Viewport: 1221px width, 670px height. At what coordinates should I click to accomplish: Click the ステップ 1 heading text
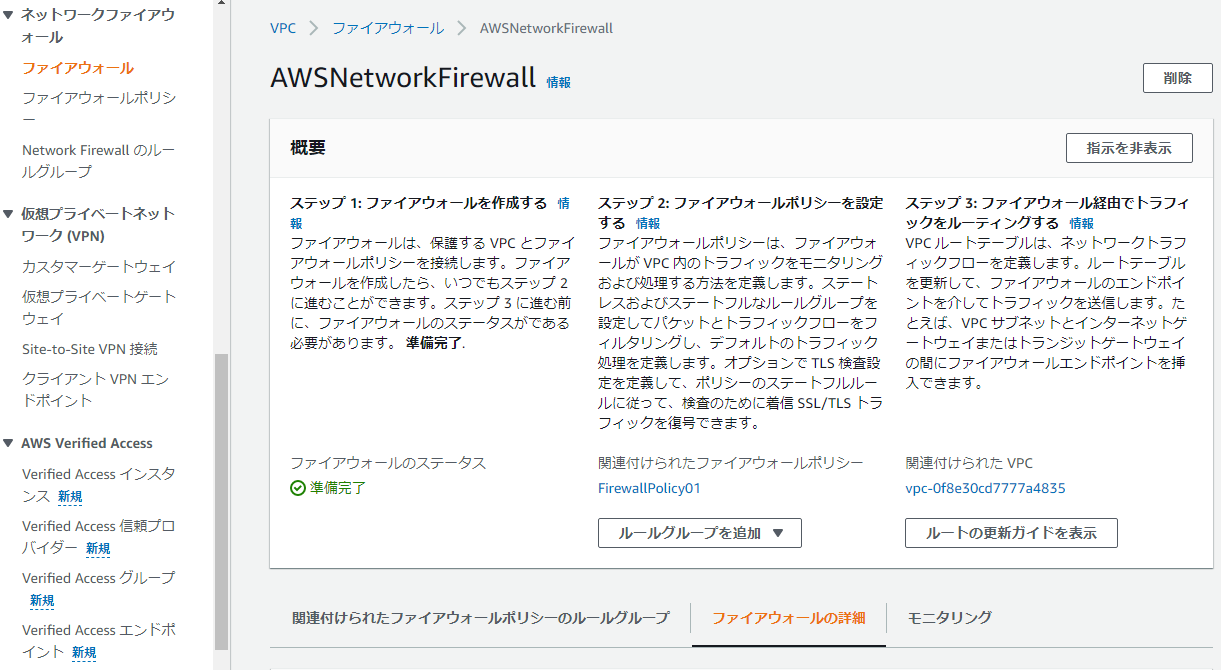pos(419,203)
